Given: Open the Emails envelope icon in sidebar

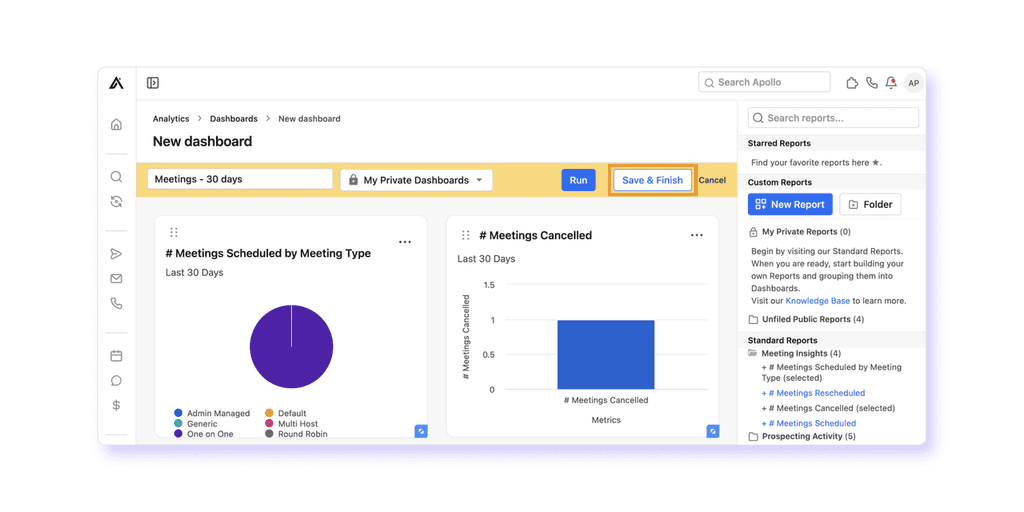Looking at the screenshot, I should [x=116, y=279].
